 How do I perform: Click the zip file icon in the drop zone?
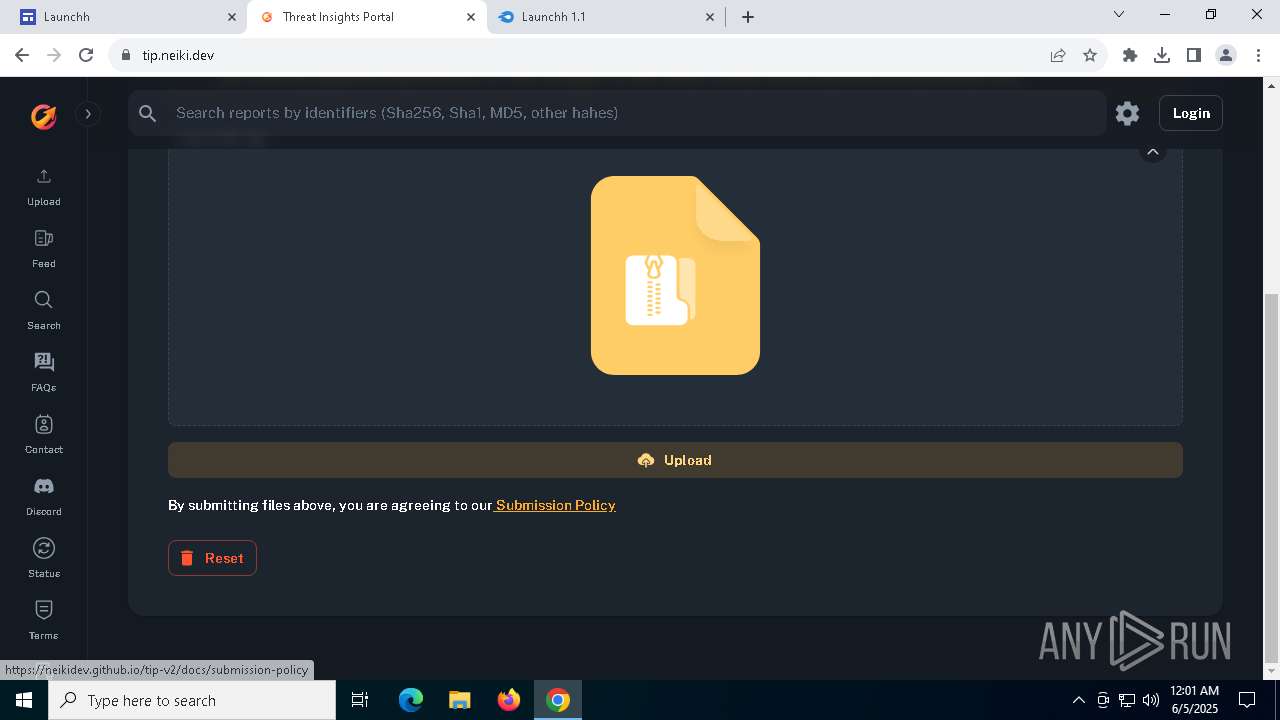click(675, 275)
